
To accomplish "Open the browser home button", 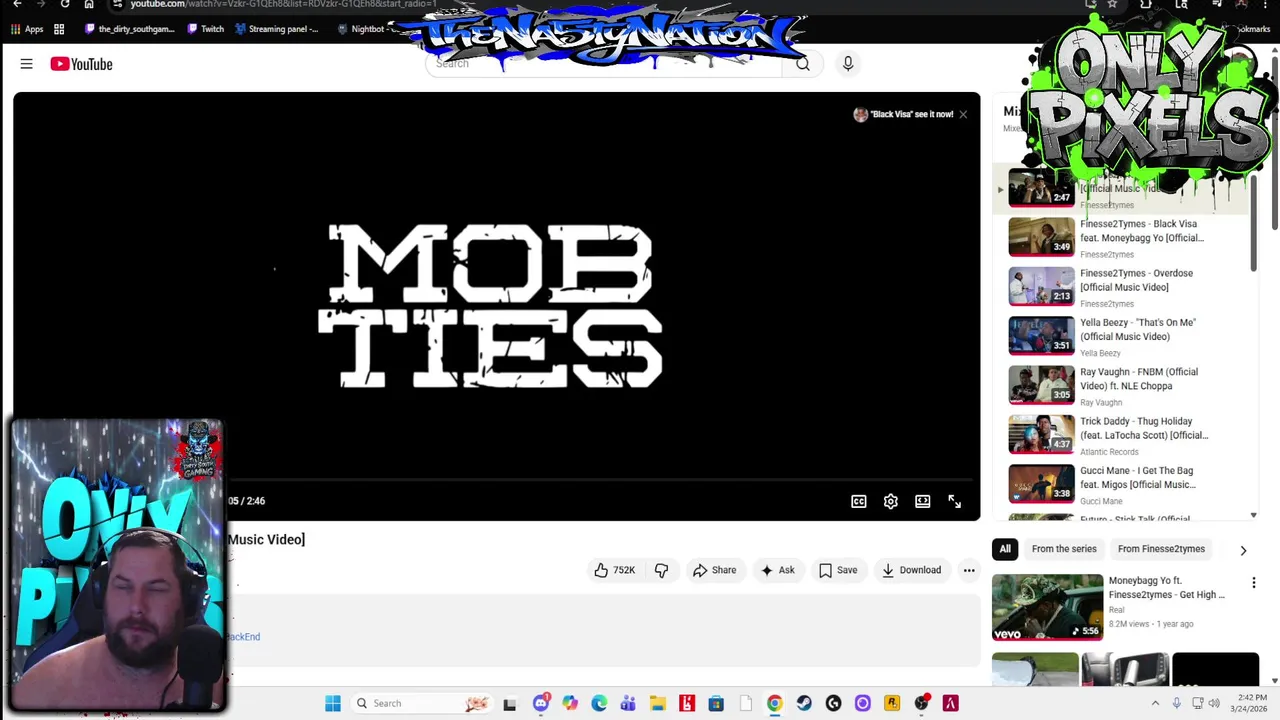I will pyautogui.click(x=89, y=4).
